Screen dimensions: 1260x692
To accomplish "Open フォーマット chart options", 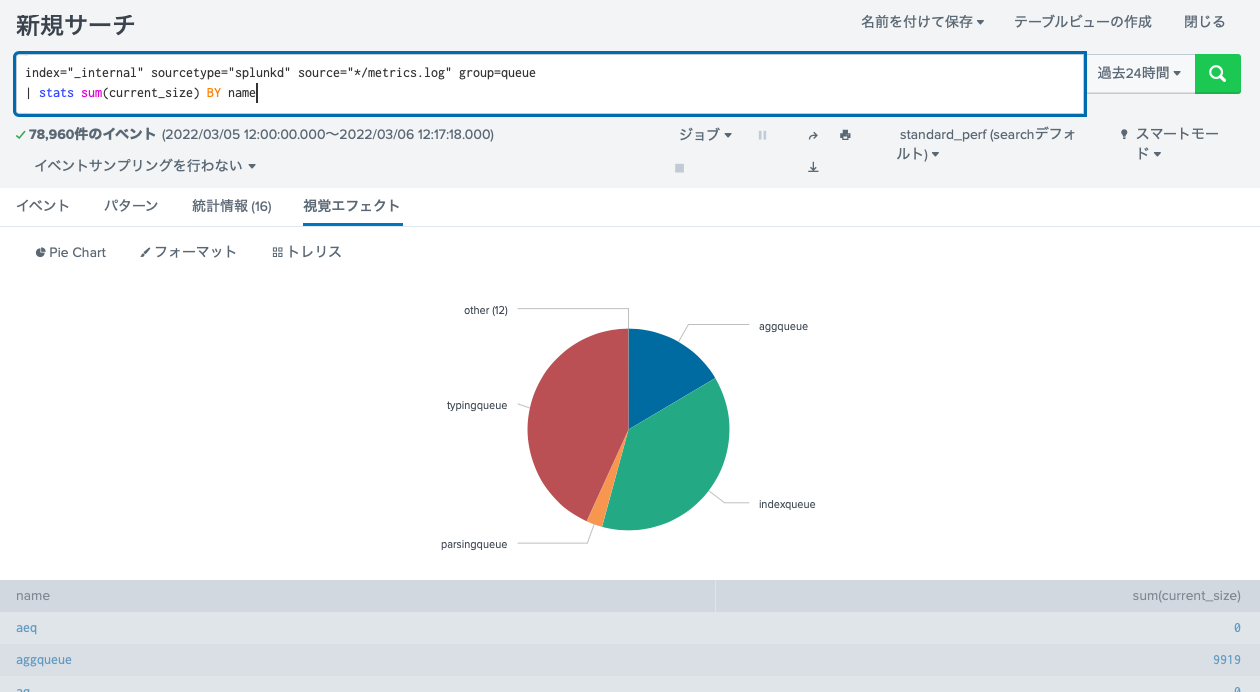I will [189, 252].
